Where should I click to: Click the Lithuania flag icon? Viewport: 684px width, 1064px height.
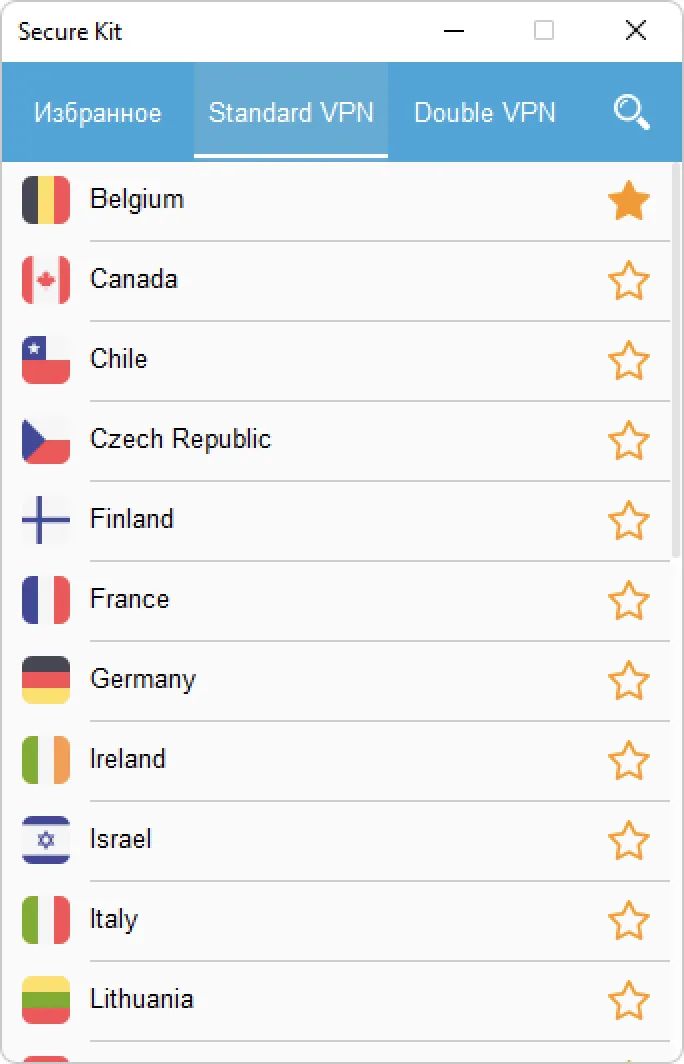click(46, 1000)
